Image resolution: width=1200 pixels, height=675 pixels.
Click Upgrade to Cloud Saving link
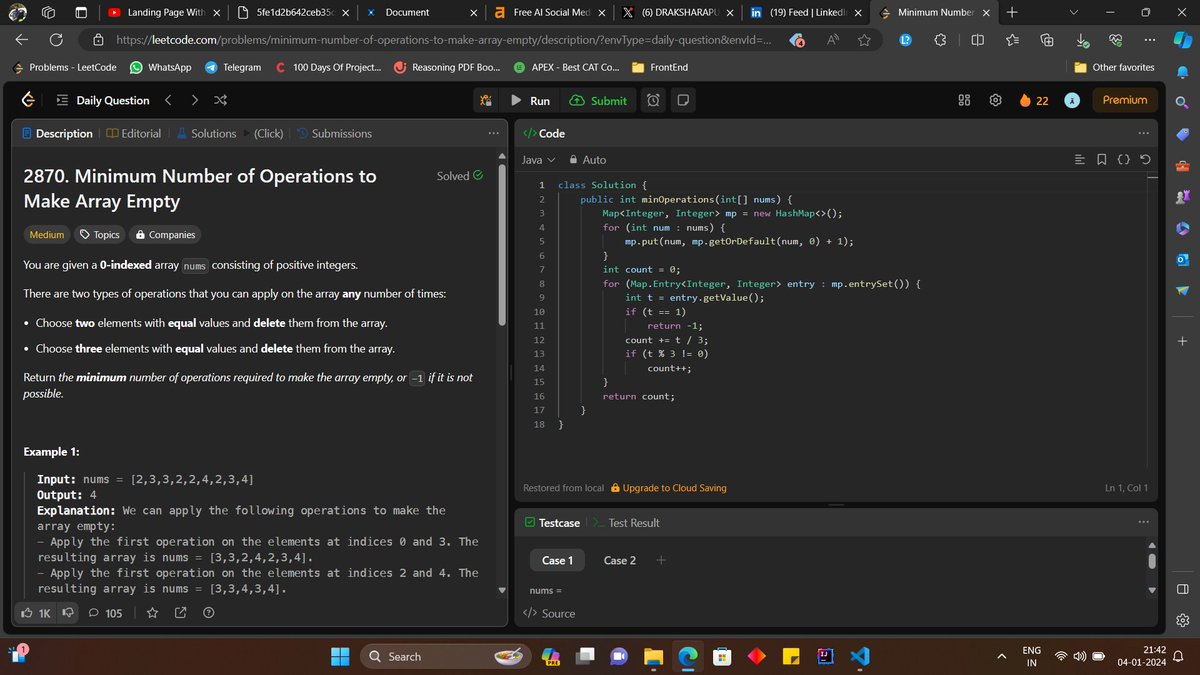(668, 488)
